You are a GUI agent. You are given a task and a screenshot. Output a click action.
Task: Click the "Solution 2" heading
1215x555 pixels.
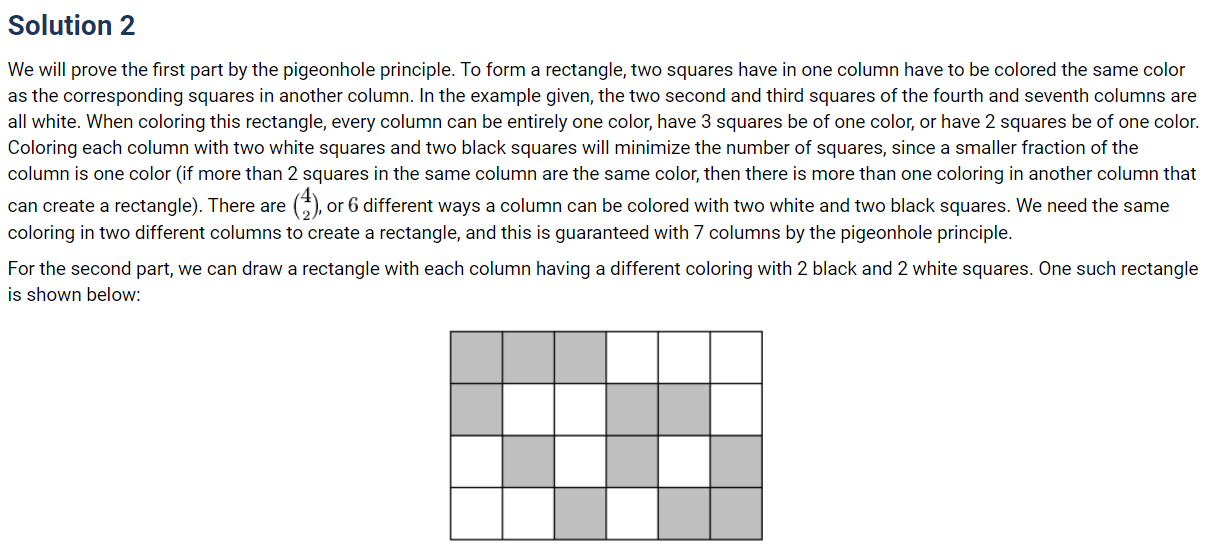71,26
